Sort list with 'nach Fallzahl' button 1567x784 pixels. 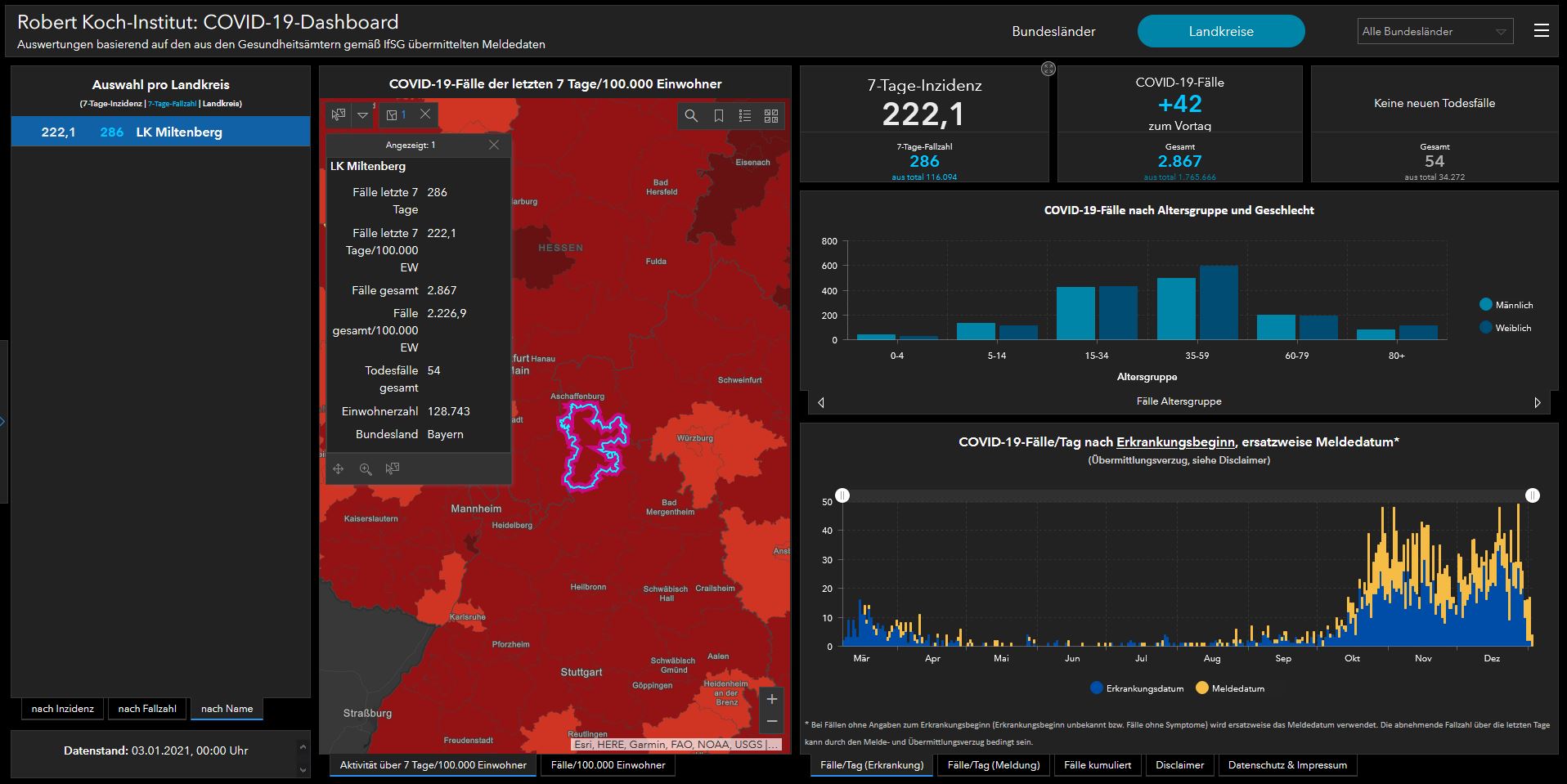click(147, 709)
